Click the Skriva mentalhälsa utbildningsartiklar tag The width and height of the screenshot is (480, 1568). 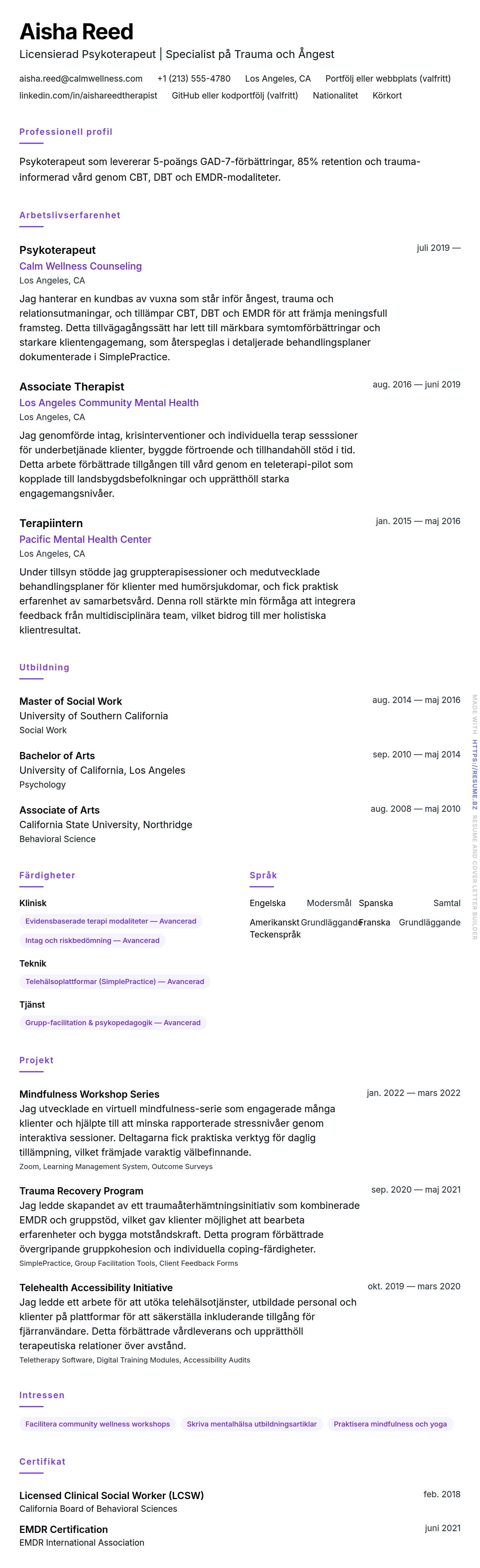pyautogui.click(x=251, y=1424)
